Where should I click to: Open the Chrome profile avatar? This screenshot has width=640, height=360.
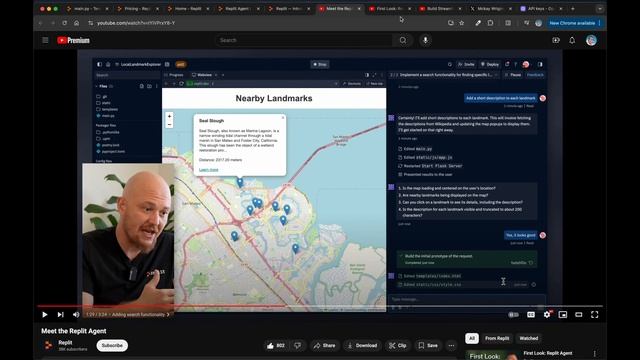pos(539,23)
